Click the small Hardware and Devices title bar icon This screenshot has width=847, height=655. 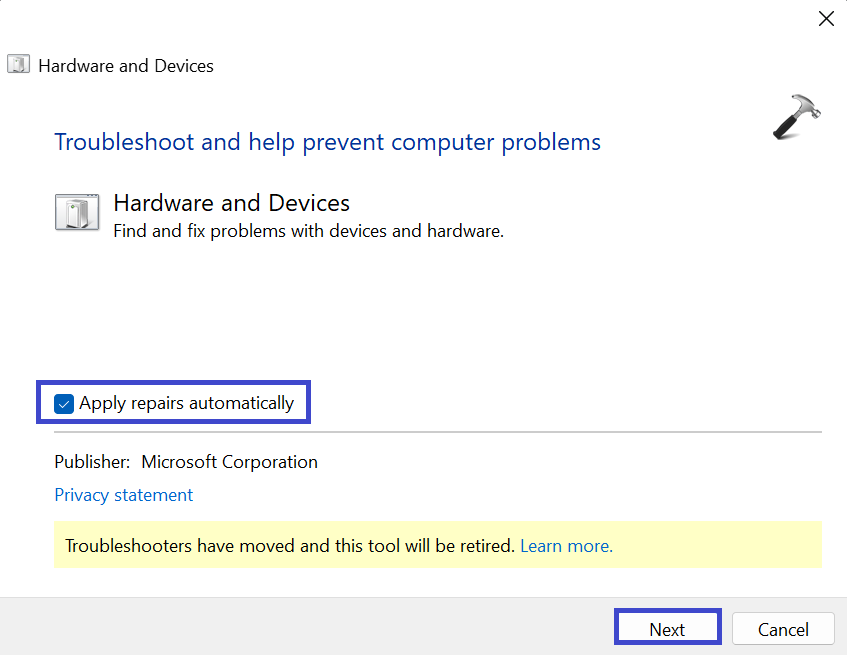click(x=19, y=66)
